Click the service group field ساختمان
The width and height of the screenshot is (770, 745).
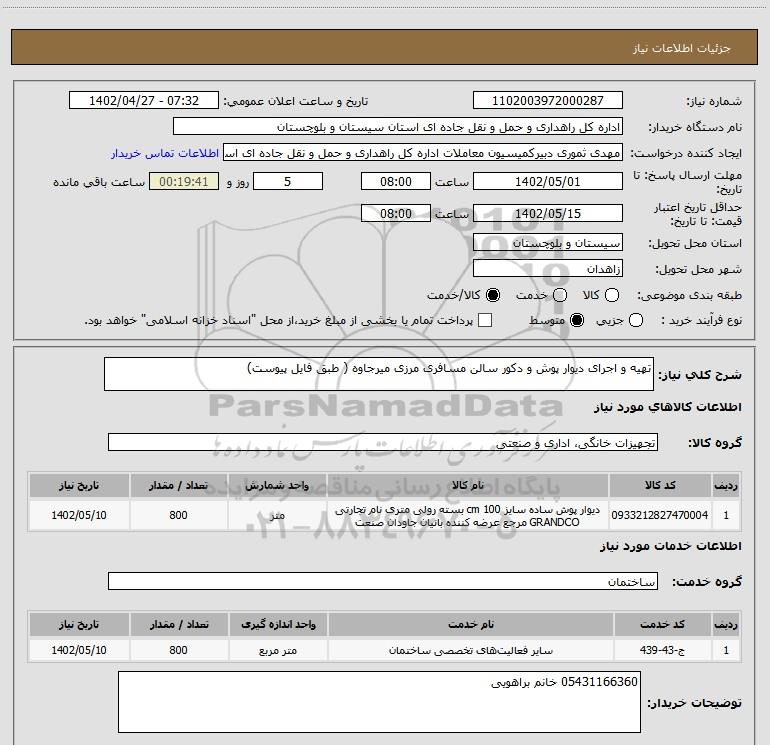click(383, 581)
